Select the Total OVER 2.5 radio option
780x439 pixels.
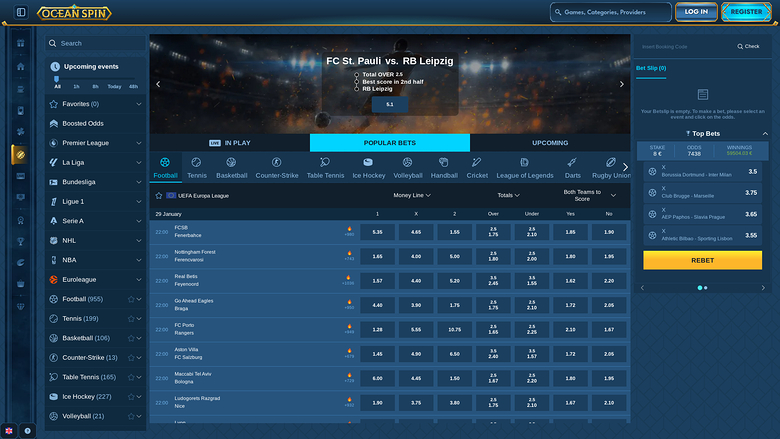coord(356,75)
